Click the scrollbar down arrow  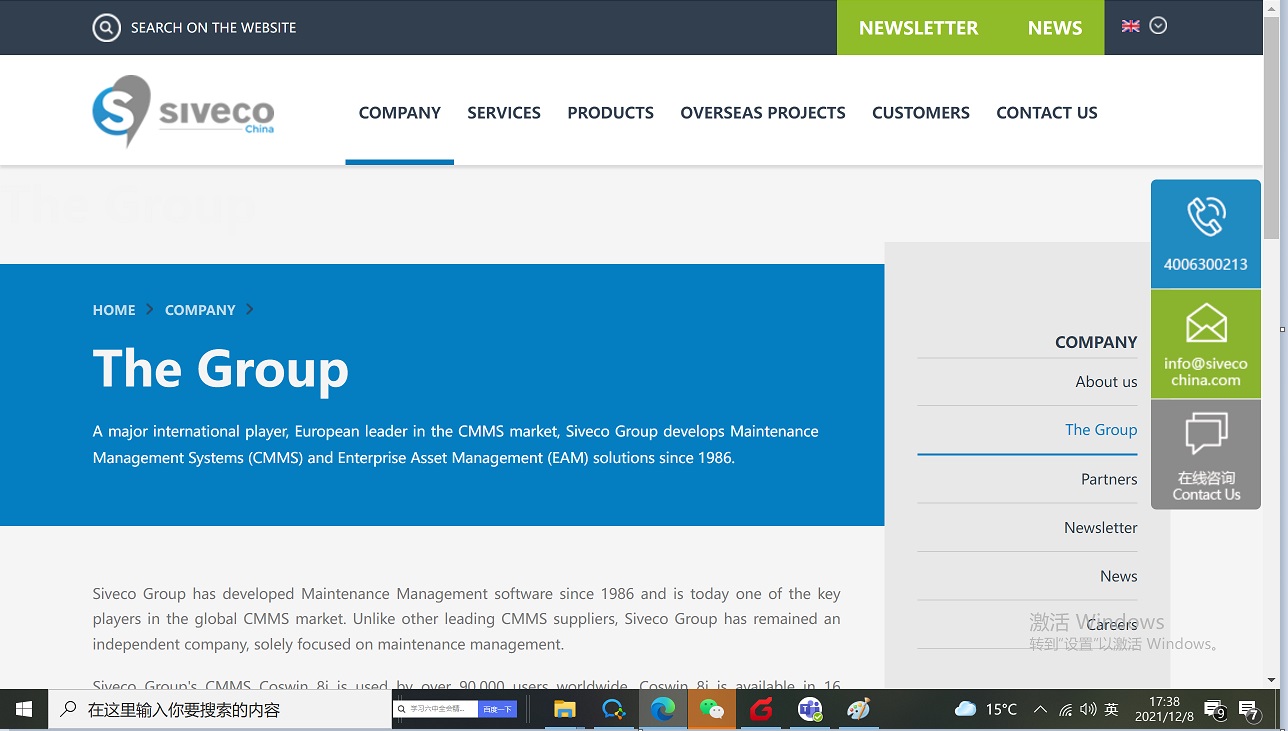coord(1271,680)
